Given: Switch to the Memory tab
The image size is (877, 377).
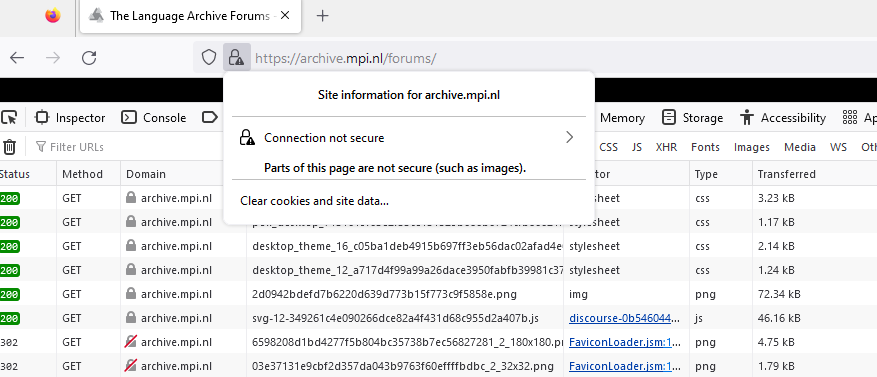Looking at the screenshot, I should 622,118.
